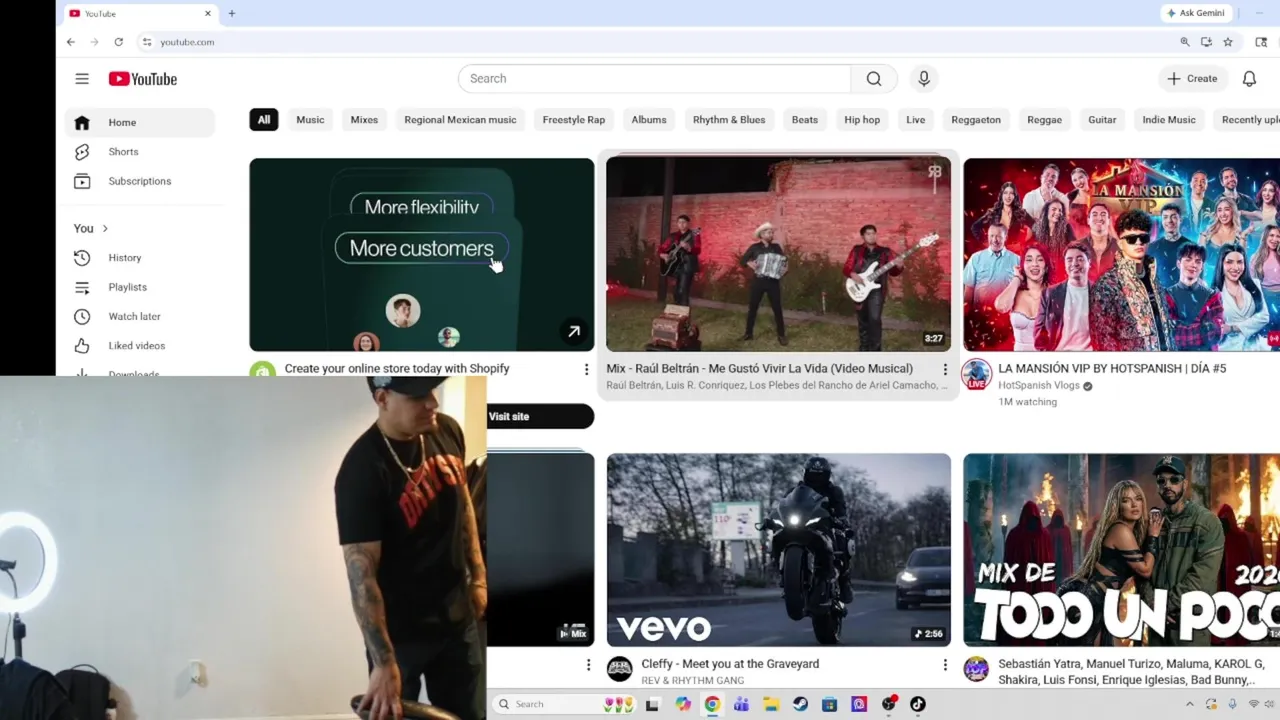Viewport: 1280px width, 720px height.
Task: Show hidden system tray icons
Action: [1190, 704]
